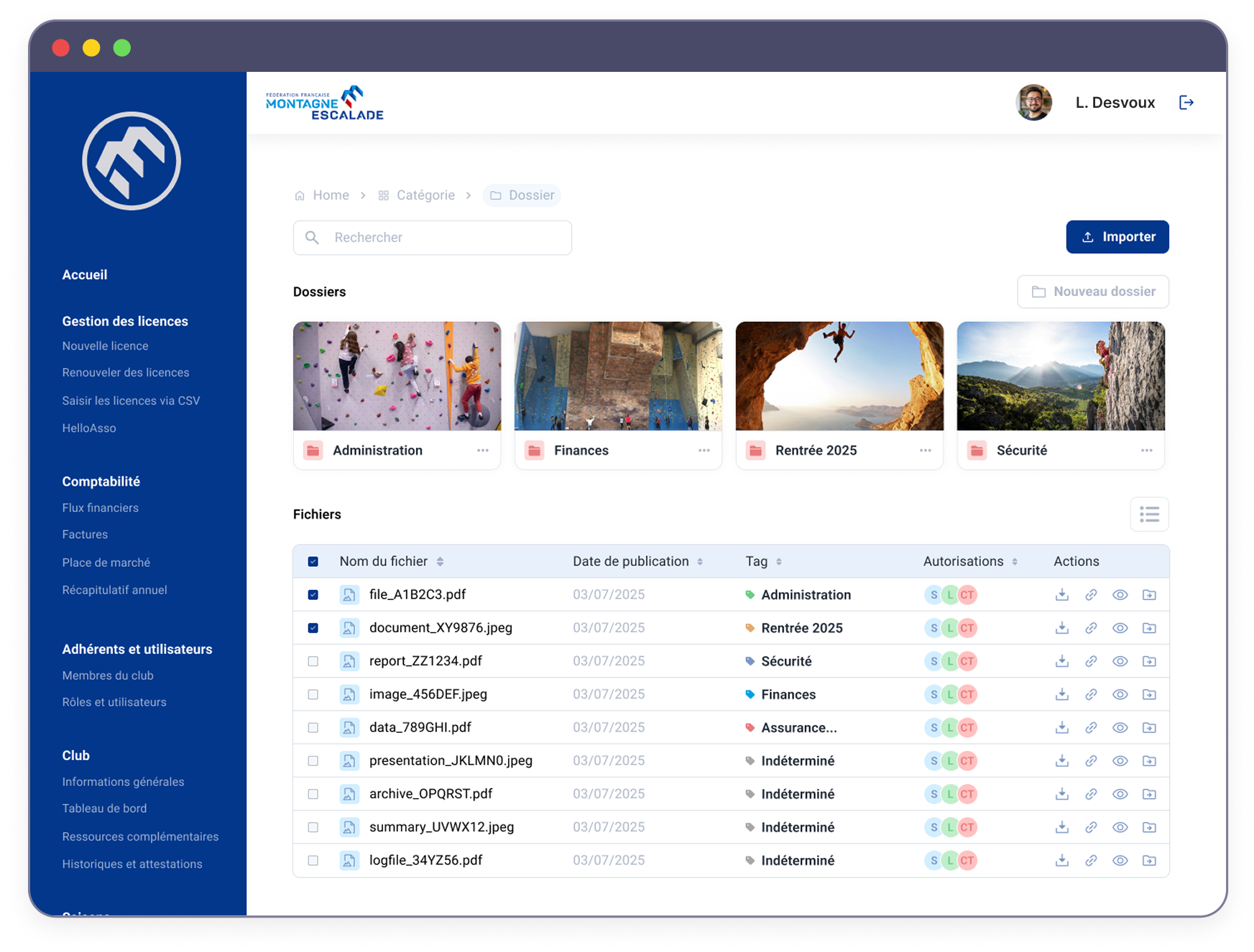1254x952 pixels.
Task: Click download icon for logfile_34YZ56.pdf
Action: pos(1061,860)
